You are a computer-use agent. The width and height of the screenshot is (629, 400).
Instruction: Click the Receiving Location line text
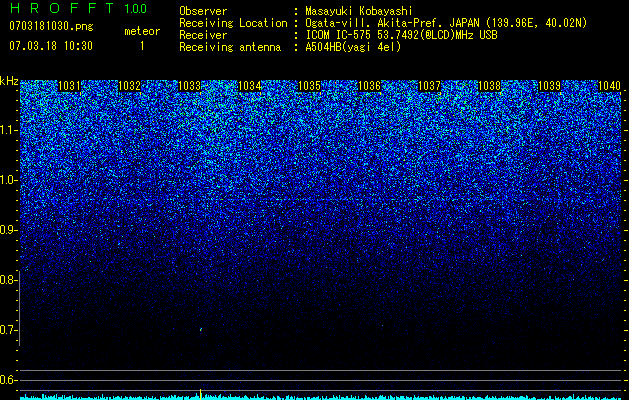coord(447,23)
